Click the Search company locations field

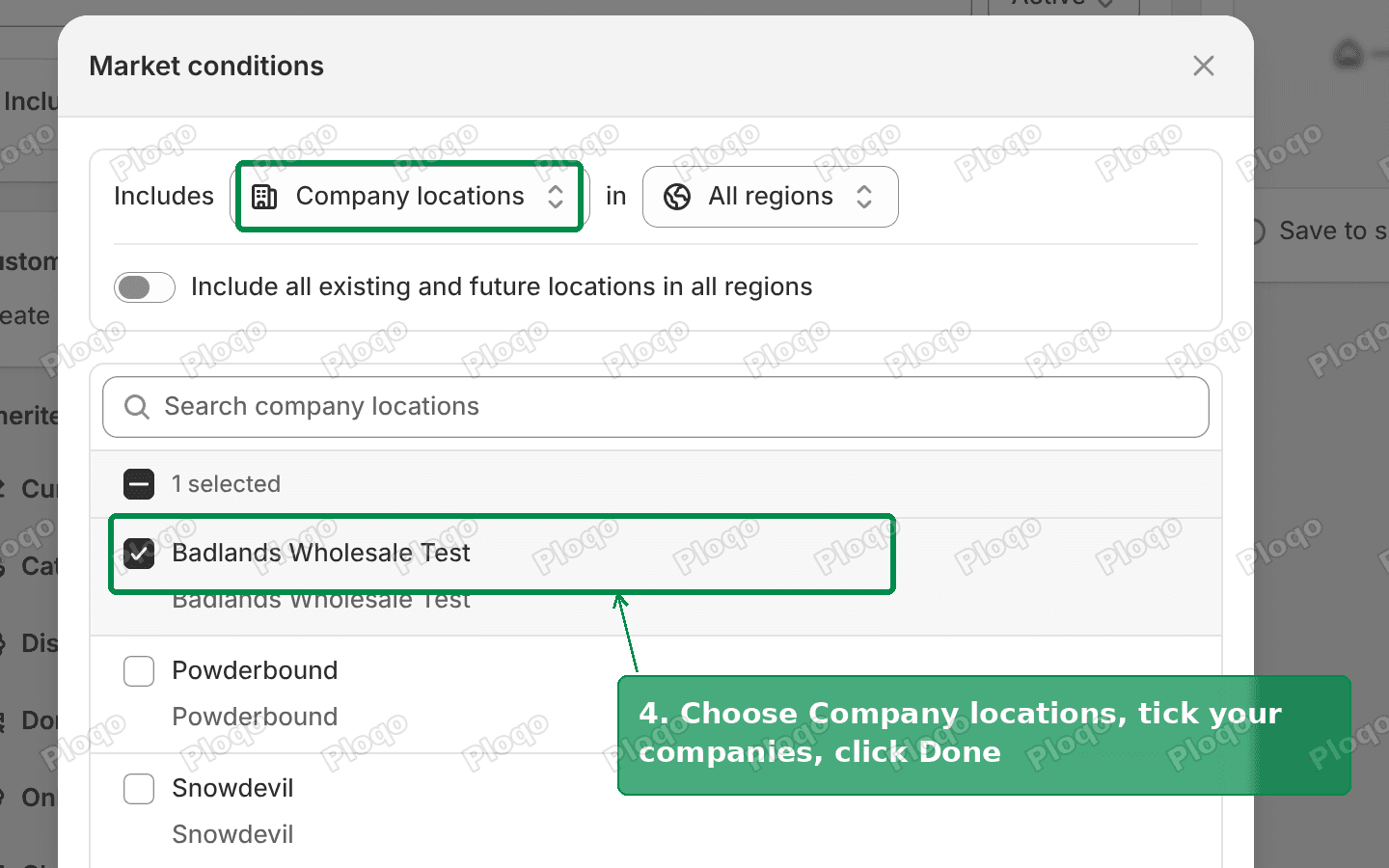pyautogui.click(x=656, y=407)
